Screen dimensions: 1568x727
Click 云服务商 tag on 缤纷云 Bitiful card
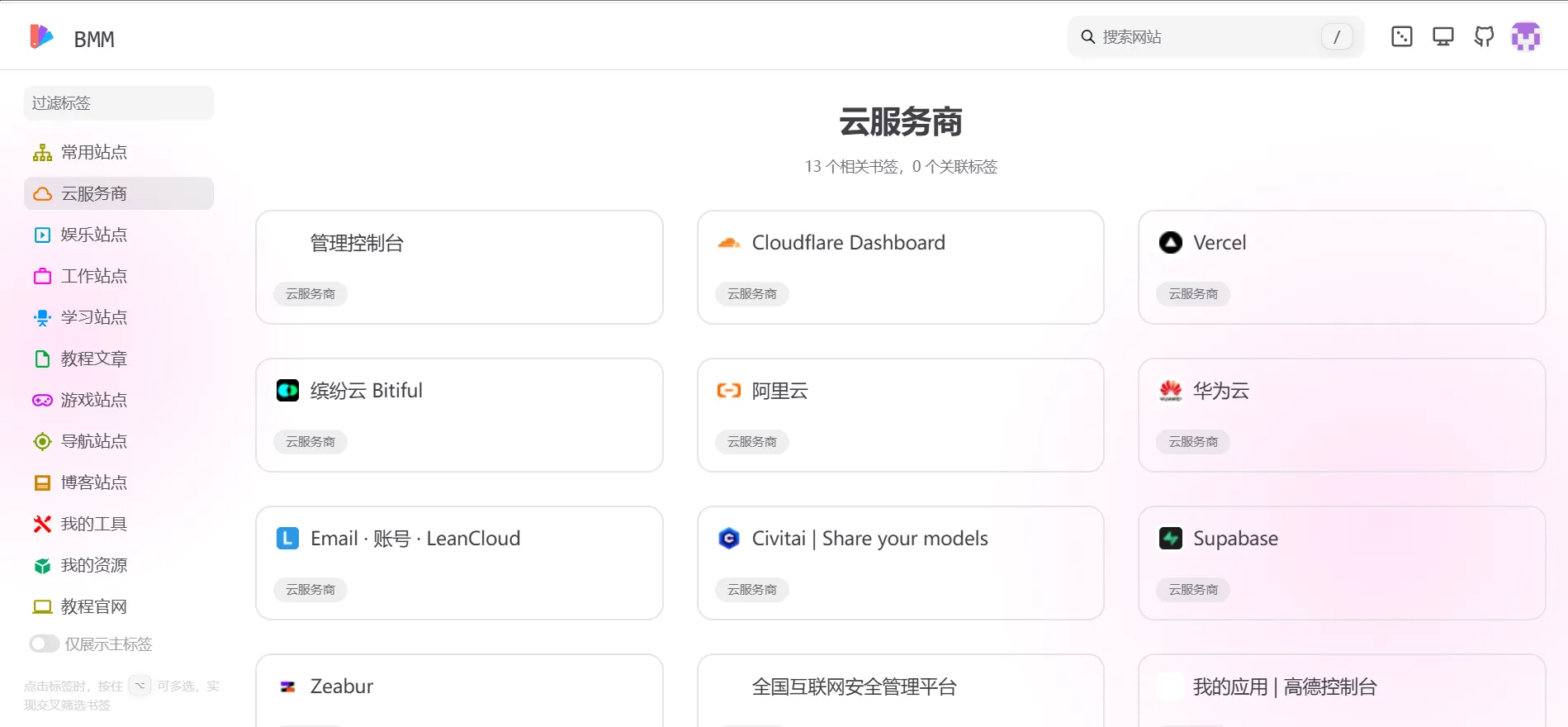point(310,442)
